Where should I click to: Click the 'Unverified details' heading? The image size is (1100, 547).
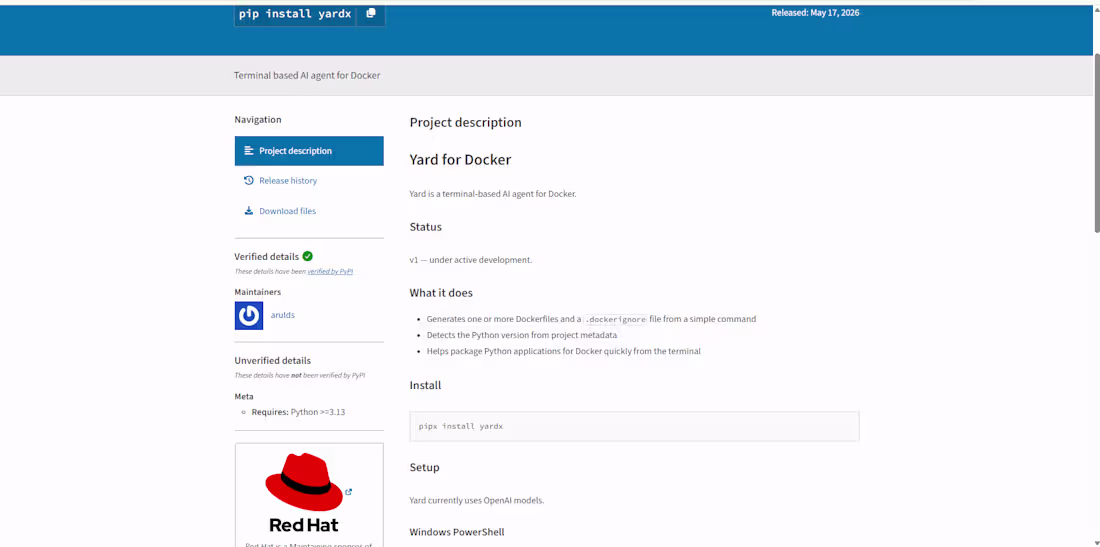coord(272,360)
